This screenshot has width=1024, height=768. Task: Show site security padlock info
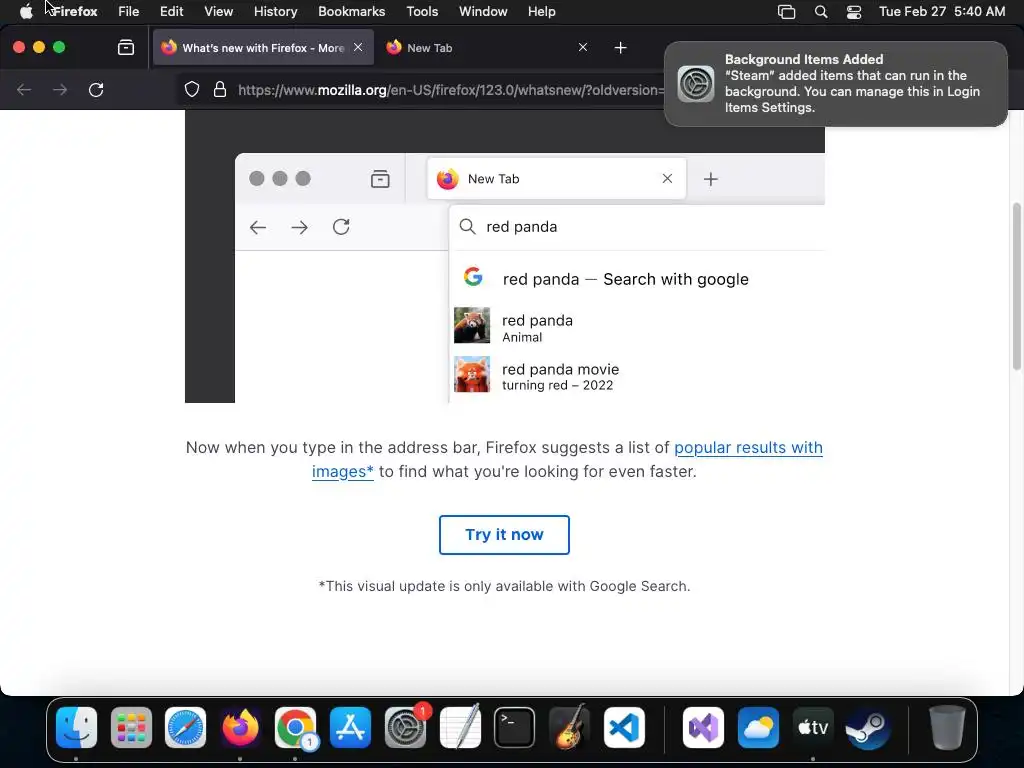tap(220, 89)
